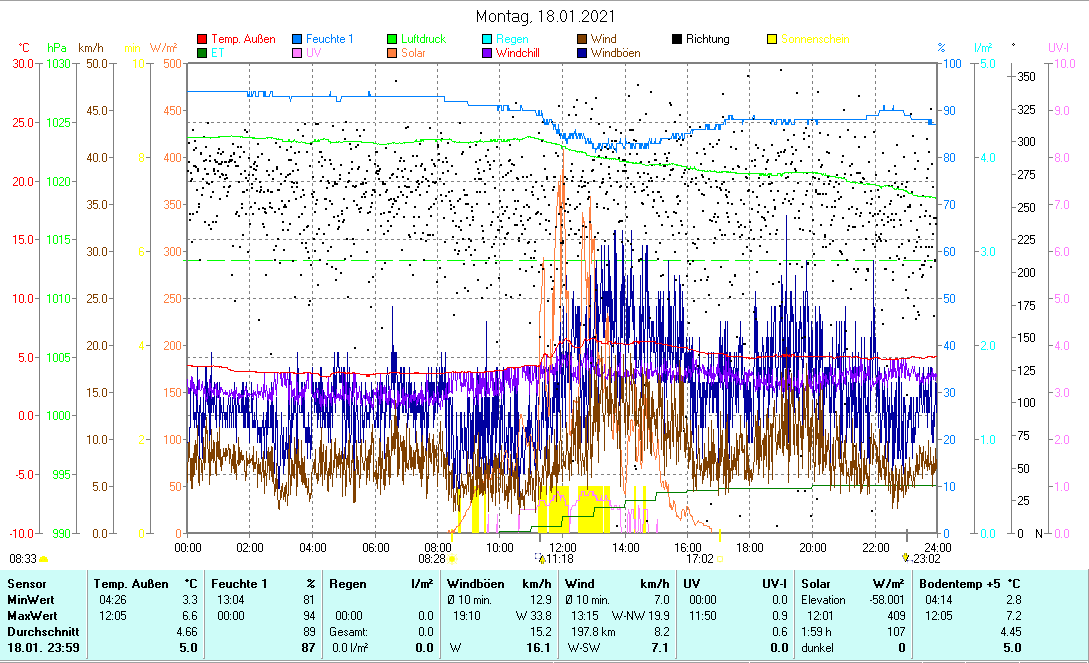The height and width of the screenshot is (663, 1089).
Task: Click the cyan Regen legend square
Action: (x=488, y=40)
